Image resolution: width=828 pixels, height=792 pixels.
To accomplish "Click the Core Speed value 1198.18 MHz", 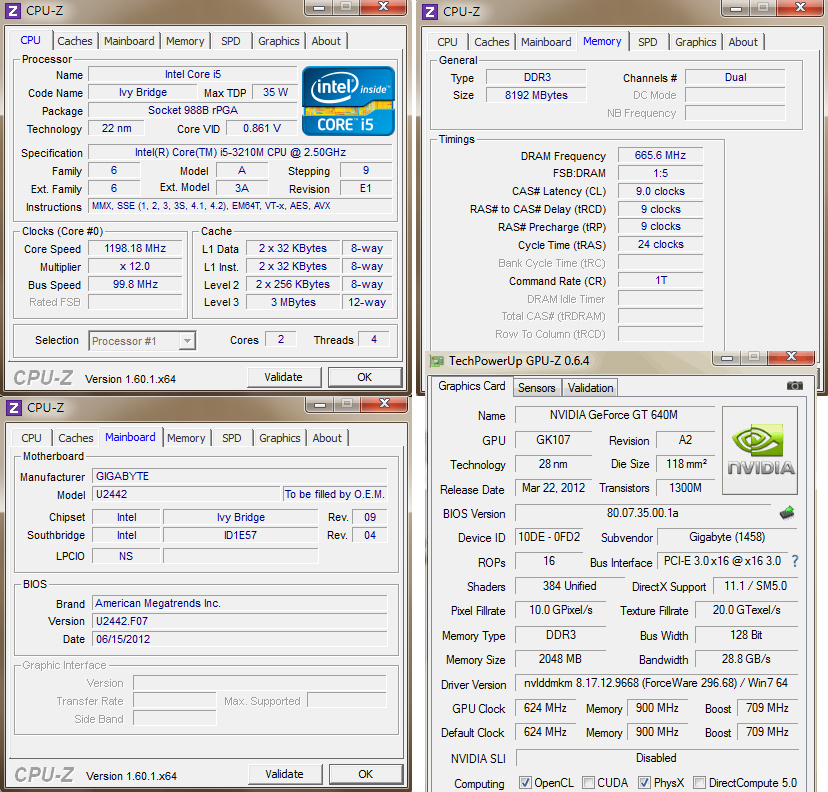I will tap(135, 248).
